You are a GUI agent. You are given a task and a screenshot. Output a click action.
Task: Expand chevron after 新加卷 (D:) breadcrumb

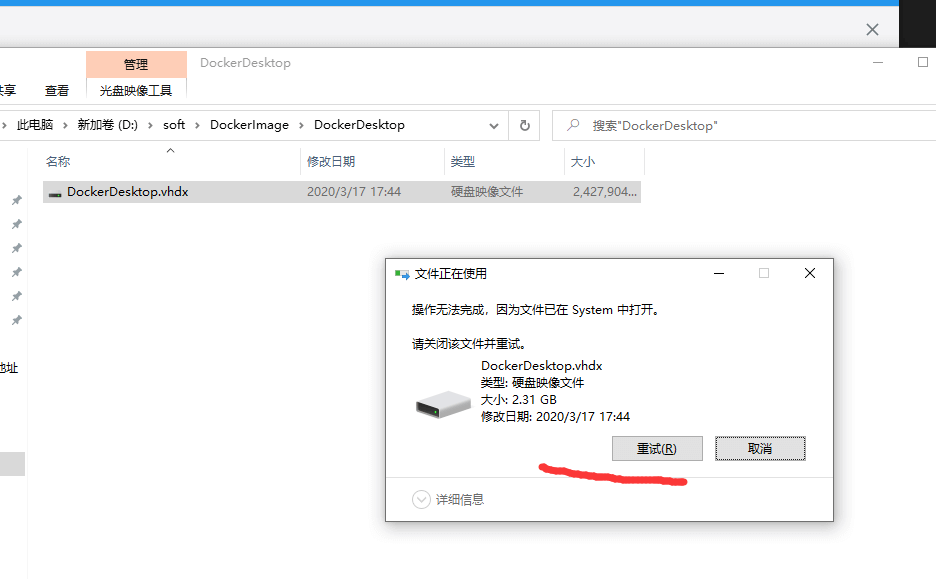150,125
